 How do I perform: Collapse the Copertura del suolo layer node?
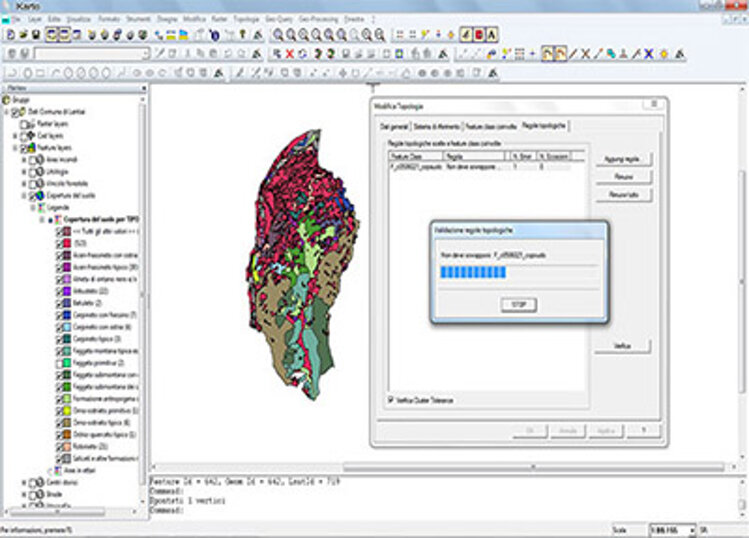pos(23,195)
